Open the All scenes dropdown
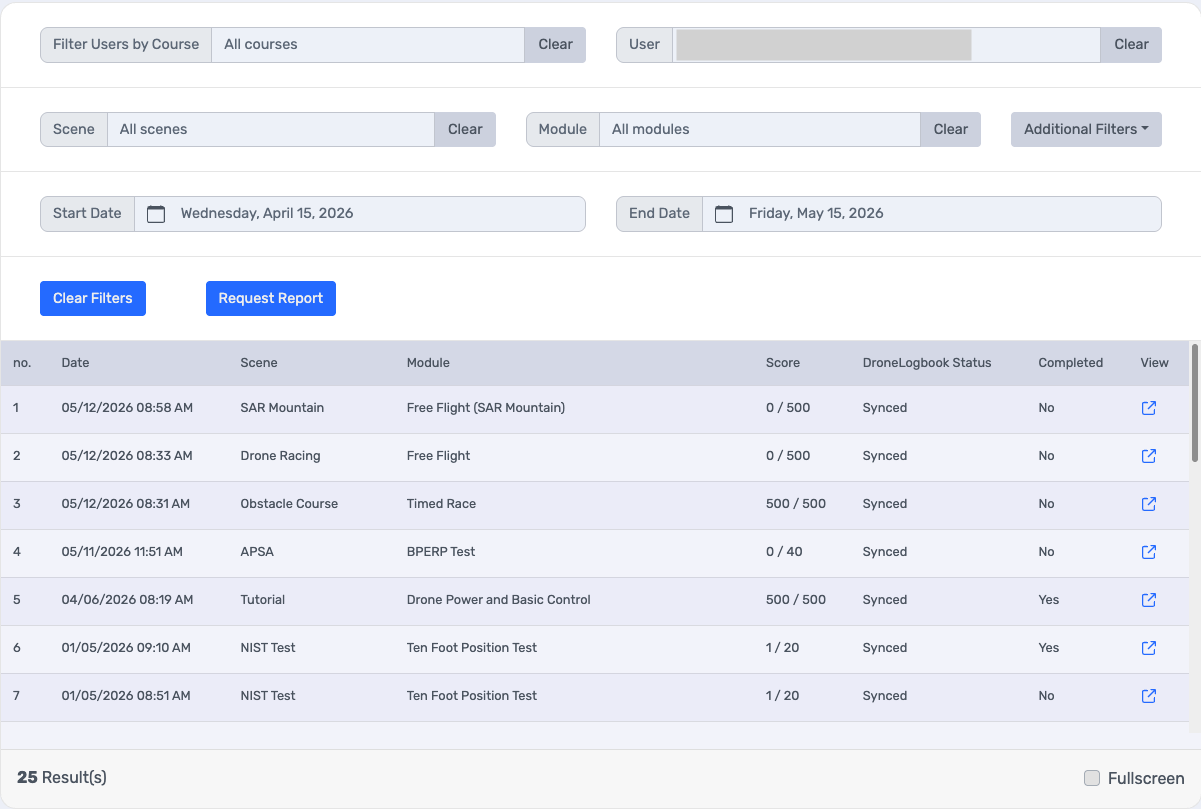Image resolution: width=1201 pixels, height=809 pixels. point(271,129)
